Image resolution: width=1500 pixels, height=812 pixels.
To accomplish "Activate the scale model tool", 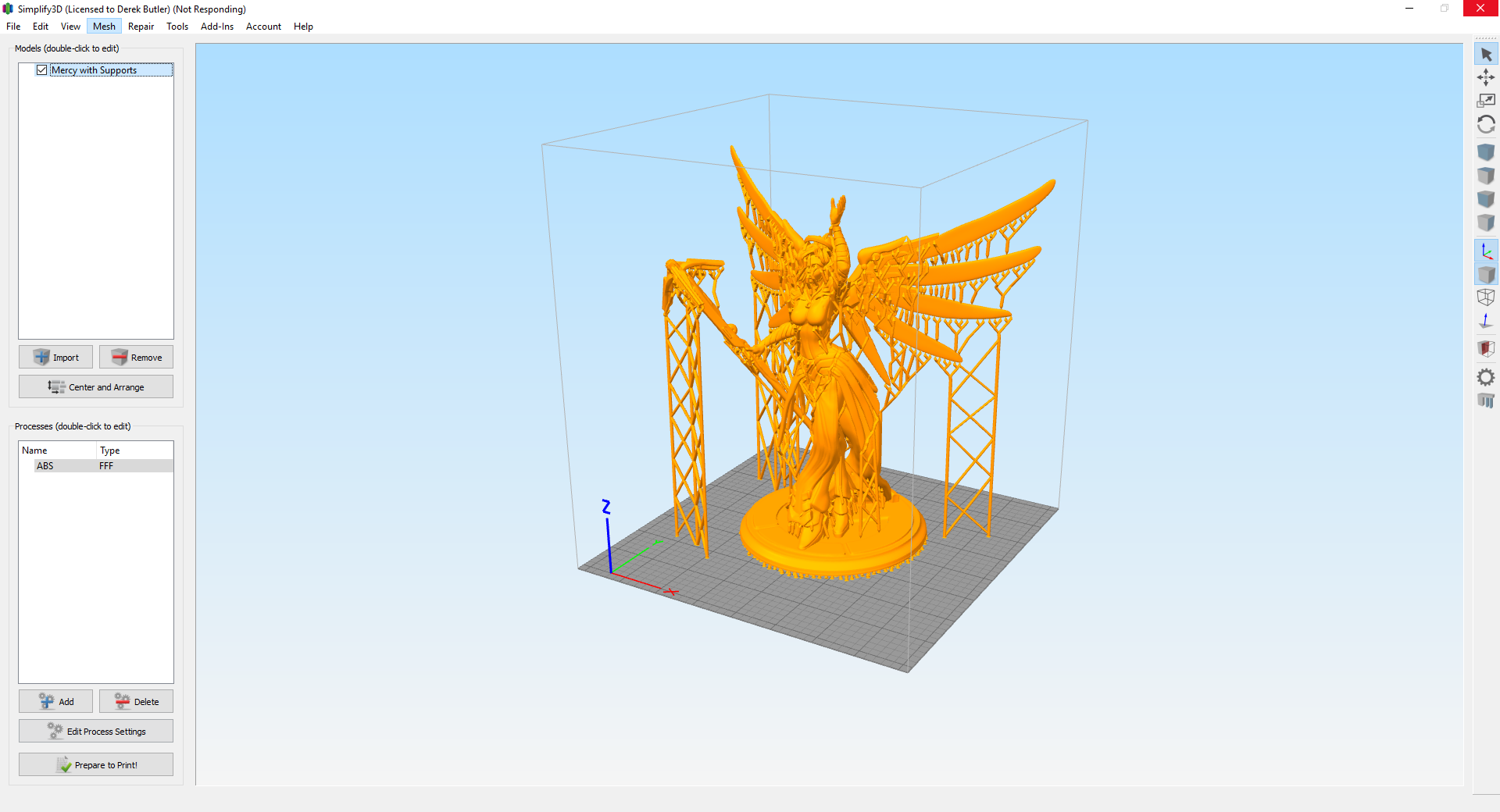I will pos(1486,101).
